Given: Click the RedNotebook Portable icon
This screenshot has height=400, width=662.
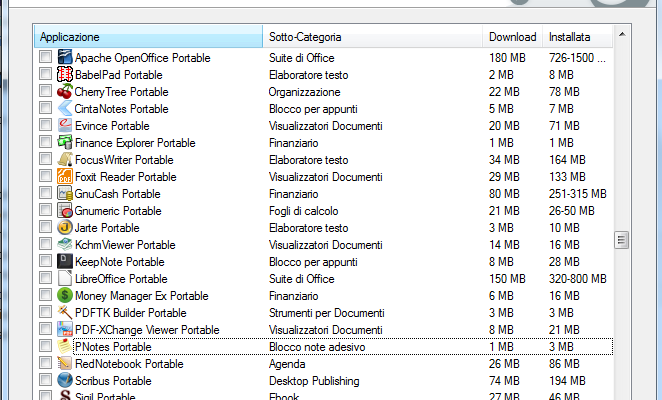Looking at the screenshot, I should [x=65, y=363].
